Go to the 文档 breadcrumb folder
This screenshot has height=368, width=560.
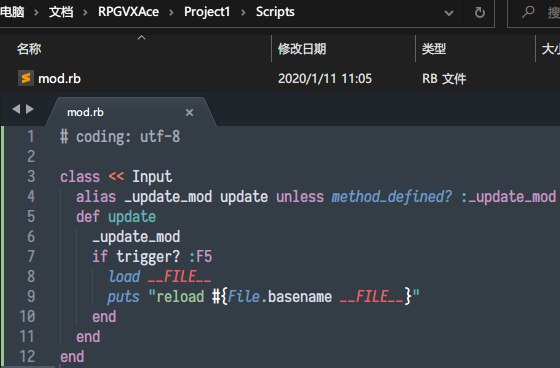click(61, 12)
